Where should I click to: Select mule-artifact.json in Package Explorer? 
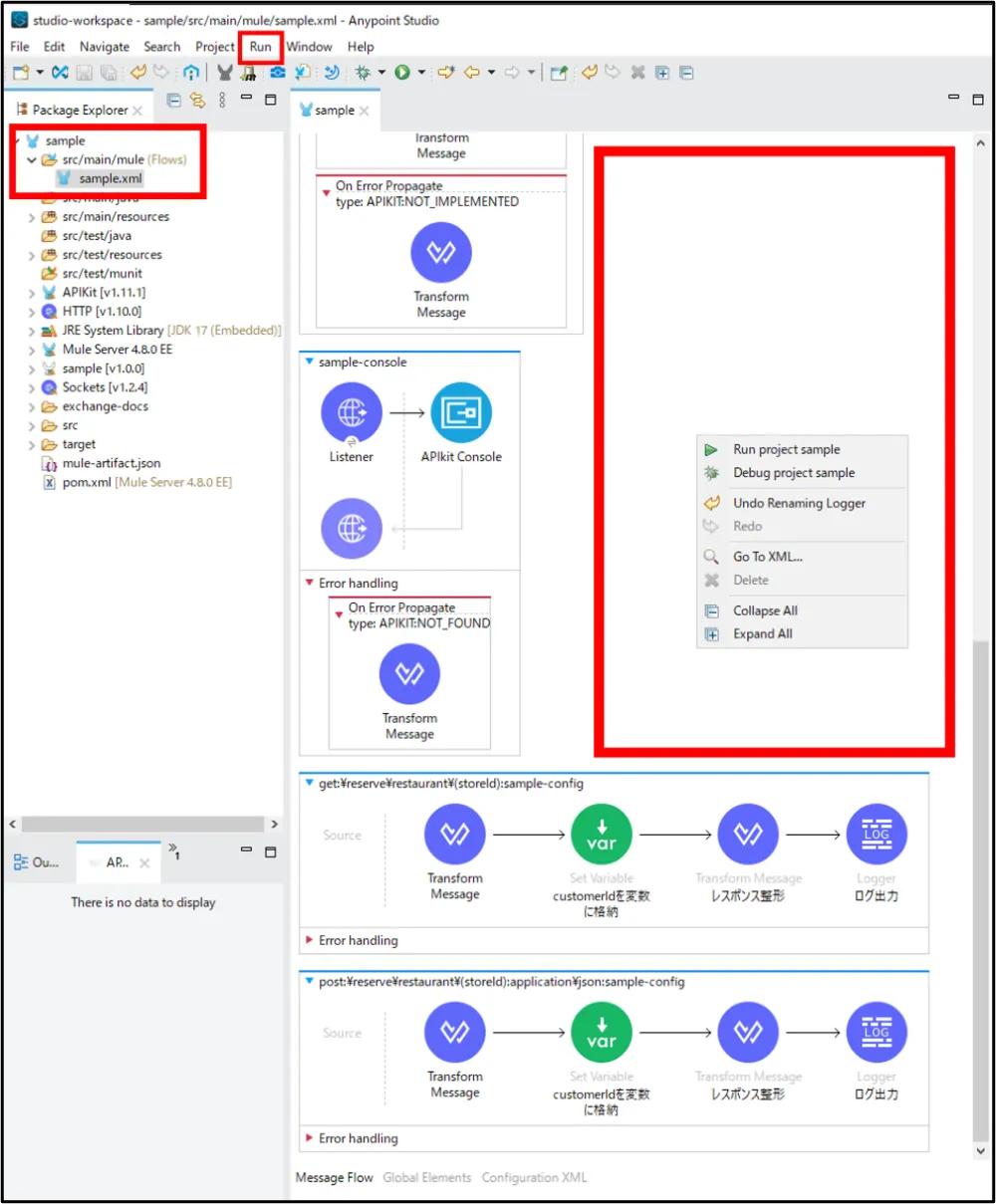[x=102, y=464]
